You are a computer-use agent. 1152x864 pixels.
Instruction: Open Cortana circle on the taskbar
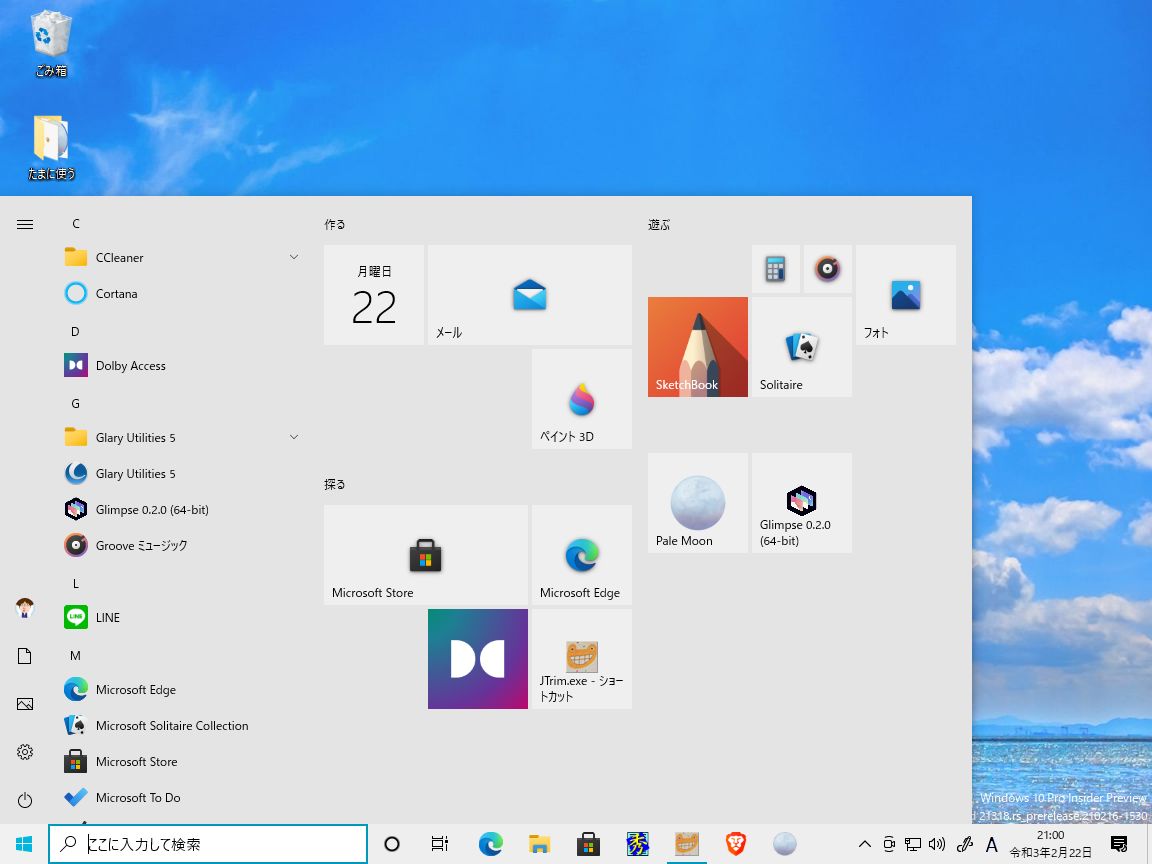point(392,844)
